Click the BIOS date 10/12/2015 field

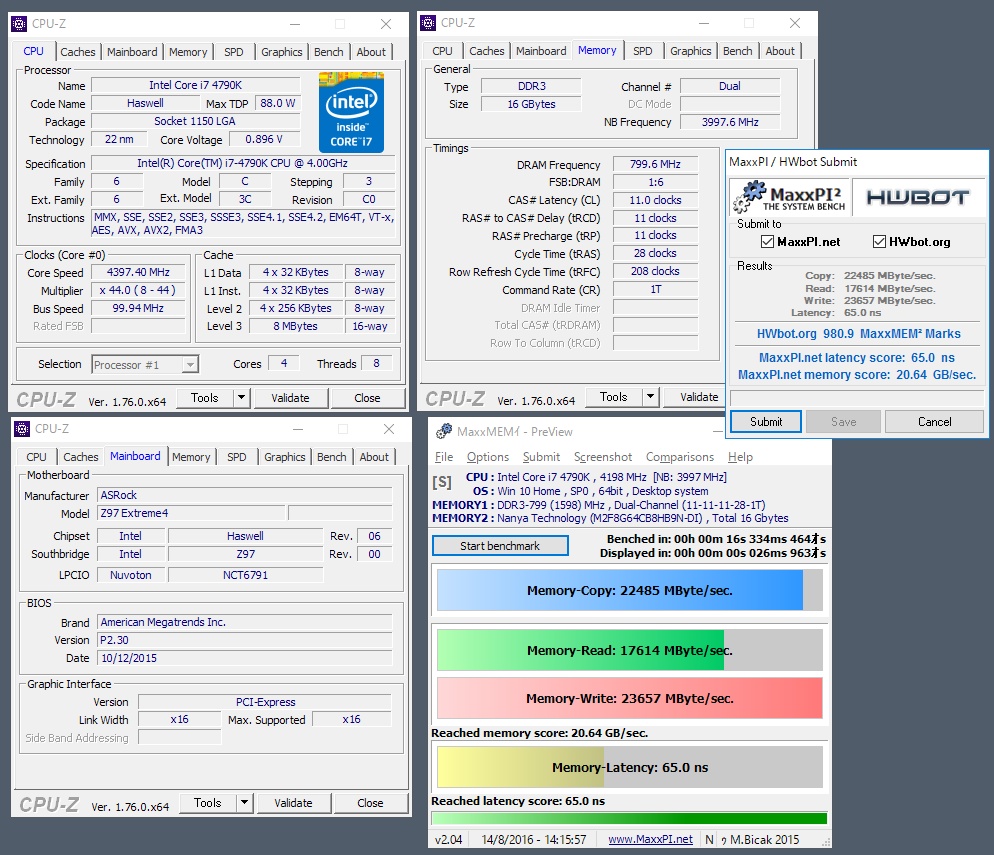click(245, 658)
